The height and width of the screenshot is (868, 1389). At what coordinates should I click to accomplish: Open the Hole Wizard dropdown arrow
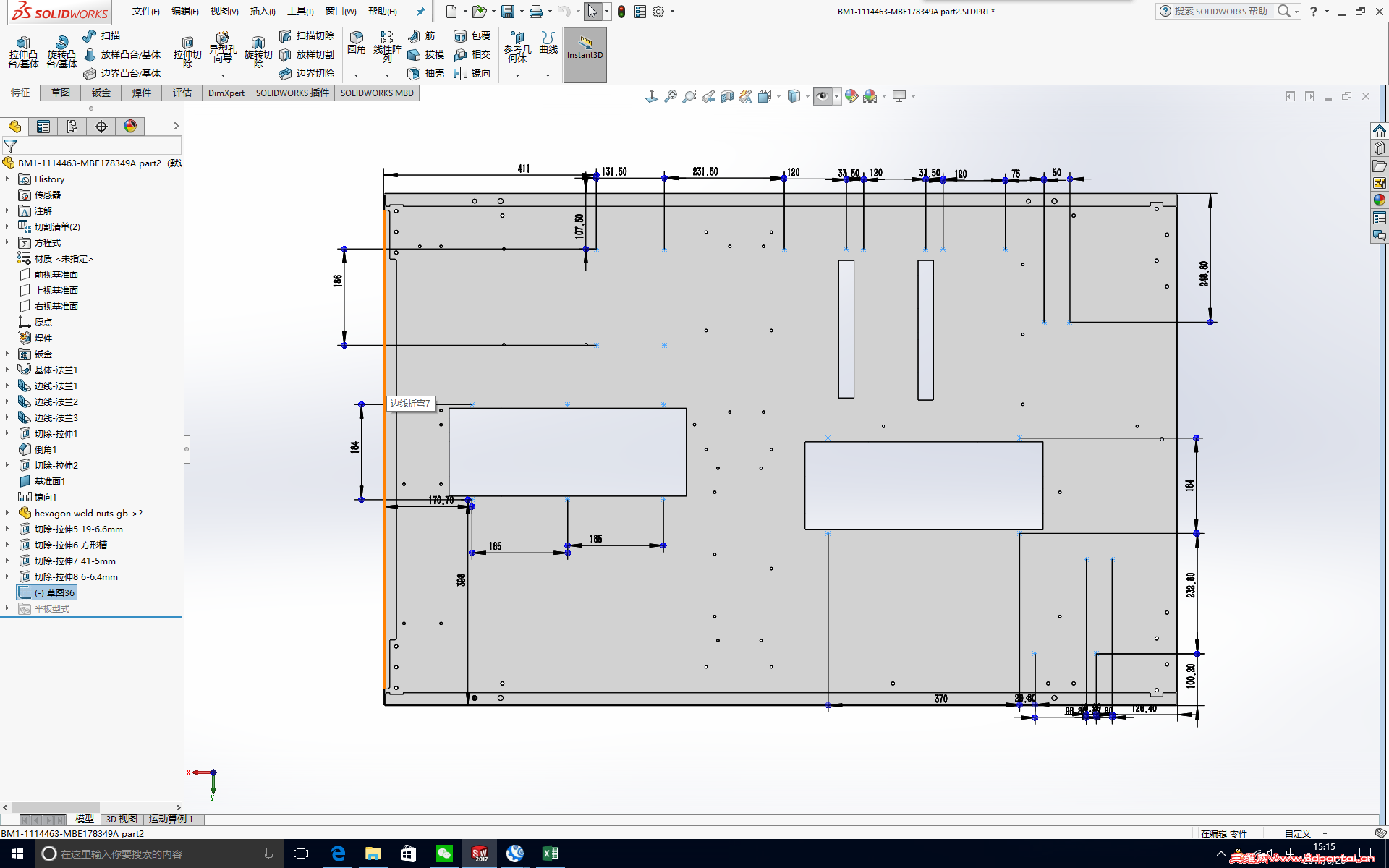223,75
